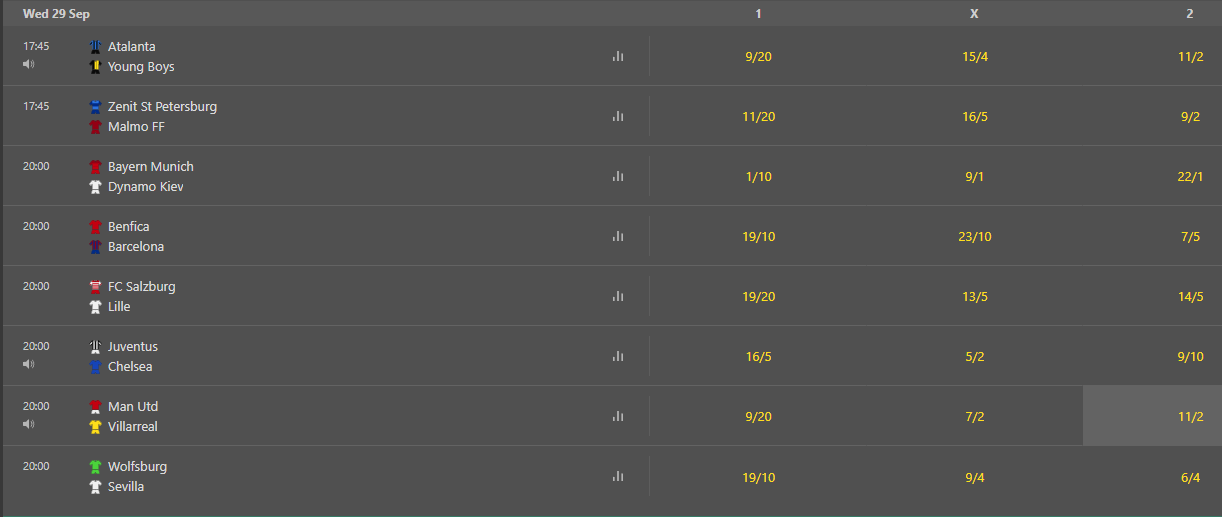Open stats icon for Zenit vs Malmo FF
1222x517 pixels.
[617, 117]
